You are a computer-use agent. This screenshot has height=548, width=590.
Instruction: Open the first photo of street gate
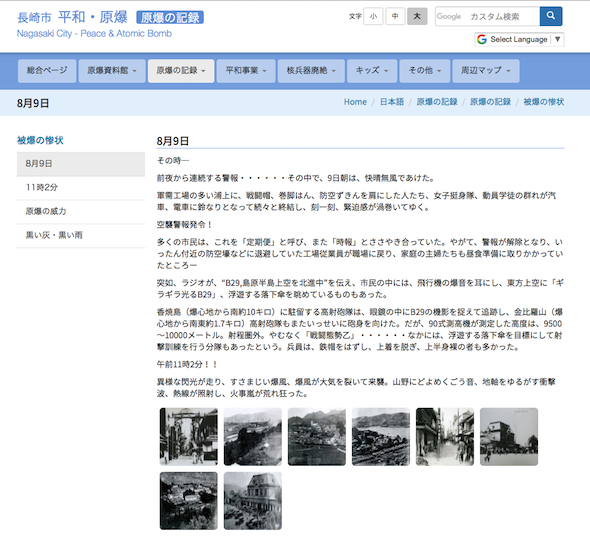(x=189, y=437)
